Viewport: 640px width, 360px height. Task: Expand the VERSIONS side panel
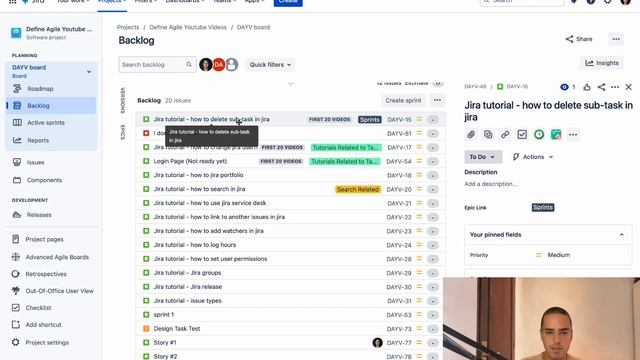pyautogui.click(x=123, y=100)
